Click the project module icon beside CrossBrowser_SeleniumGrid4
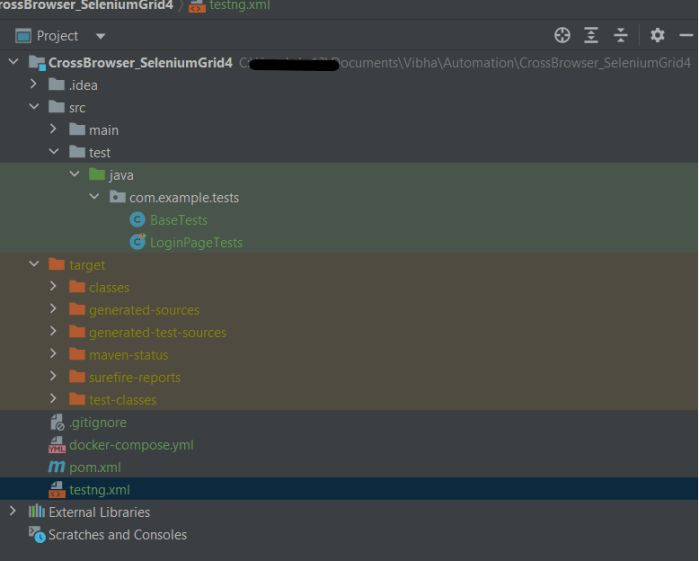This screenshot has width=699, height=561. click(x=37, y=62)
